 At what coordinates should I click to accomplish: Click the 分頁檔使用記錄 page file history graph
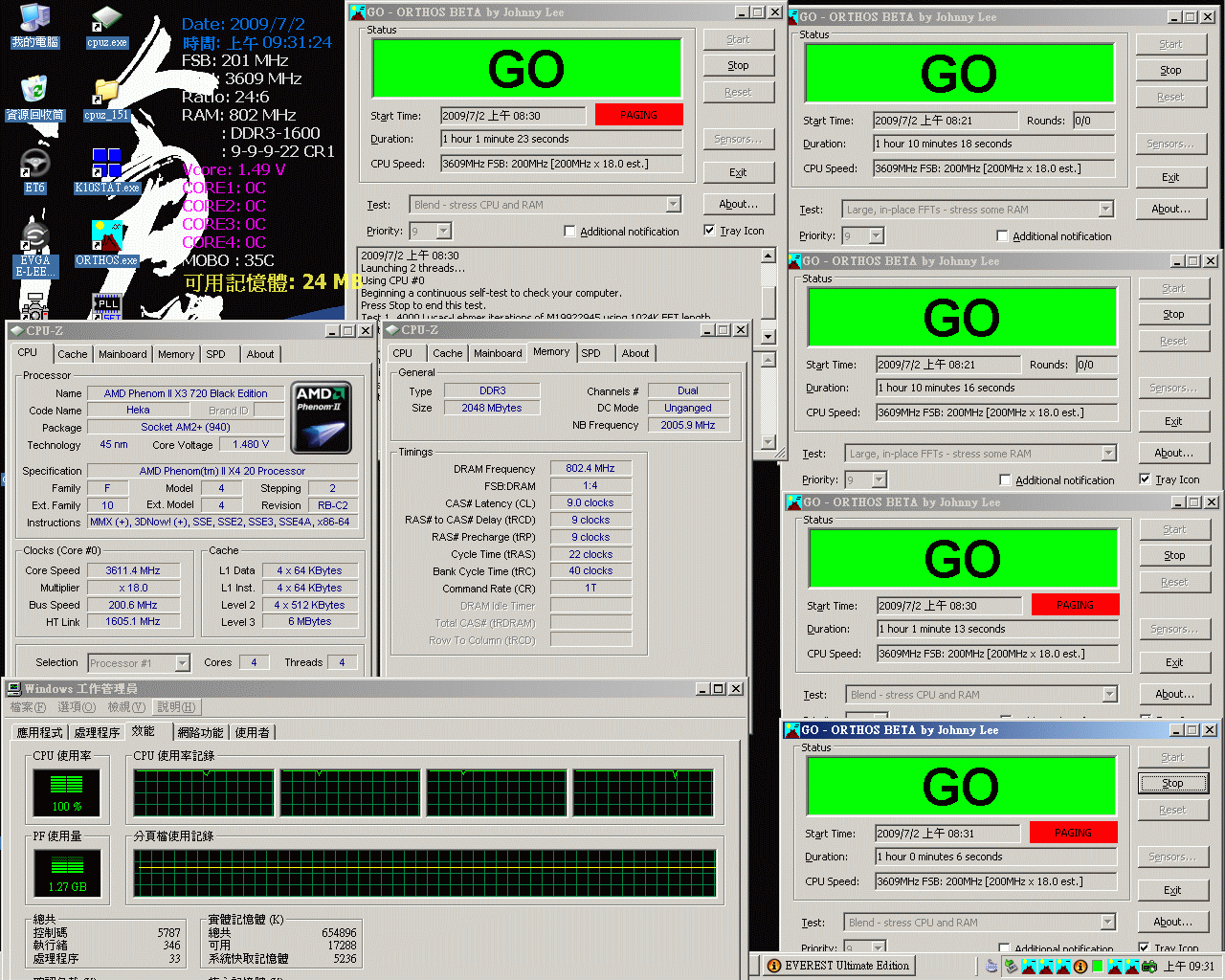(x=426, y=873)
